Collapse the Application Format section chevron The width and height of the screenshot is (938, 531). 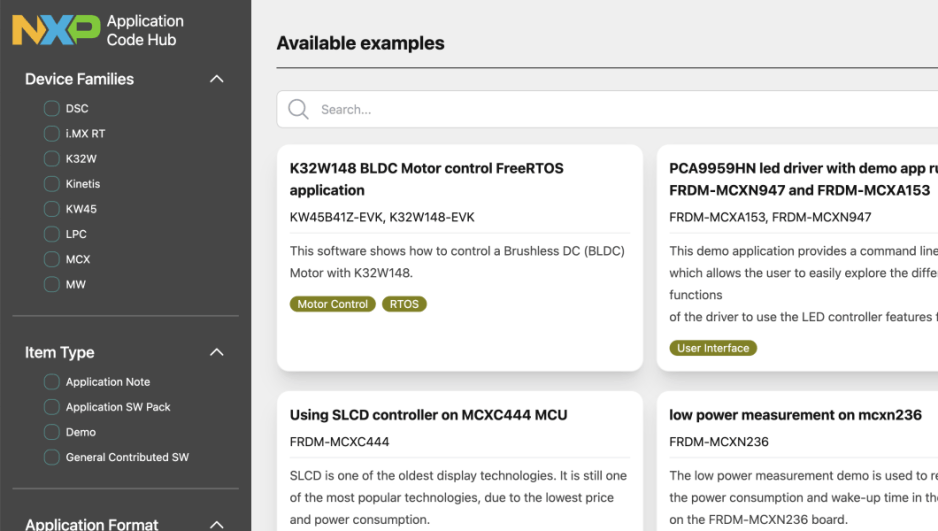coord(217,524)
